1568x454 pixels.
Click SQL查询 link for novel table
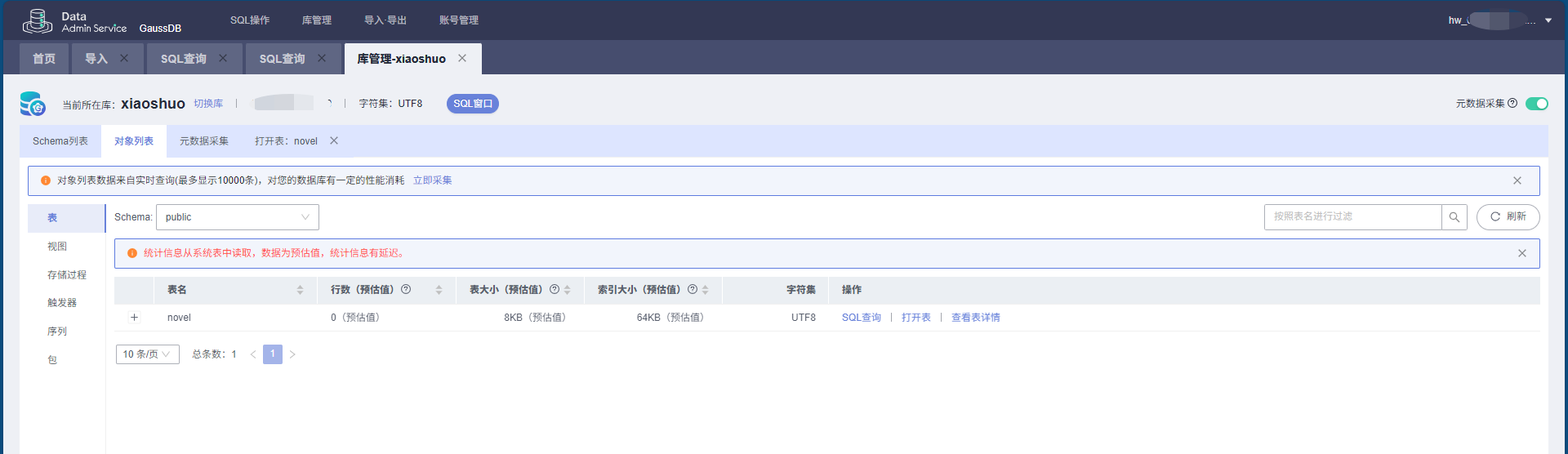[x=862, y=318]
